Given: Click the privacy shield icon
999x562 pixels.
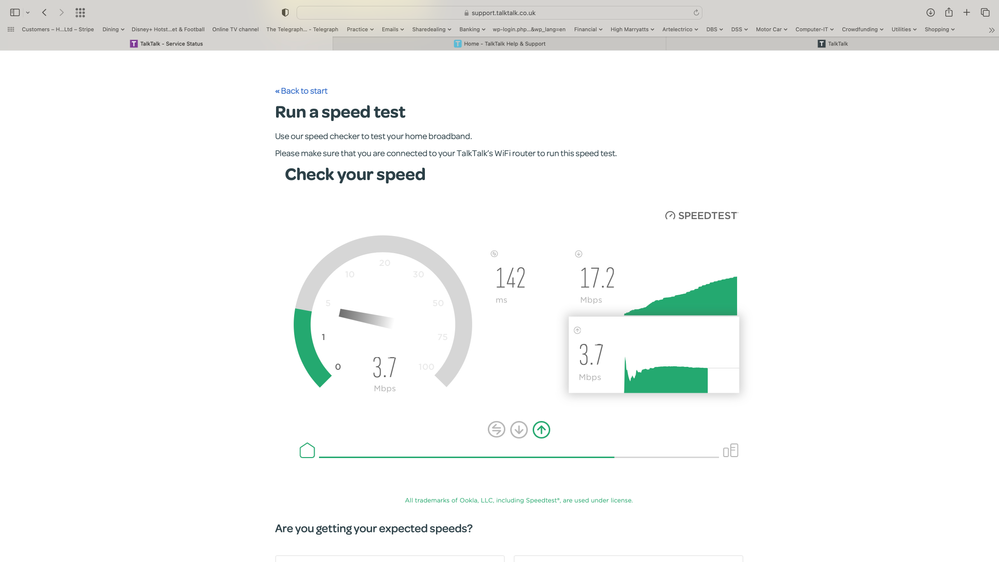Looking at the screenshot, I should 285,13.
